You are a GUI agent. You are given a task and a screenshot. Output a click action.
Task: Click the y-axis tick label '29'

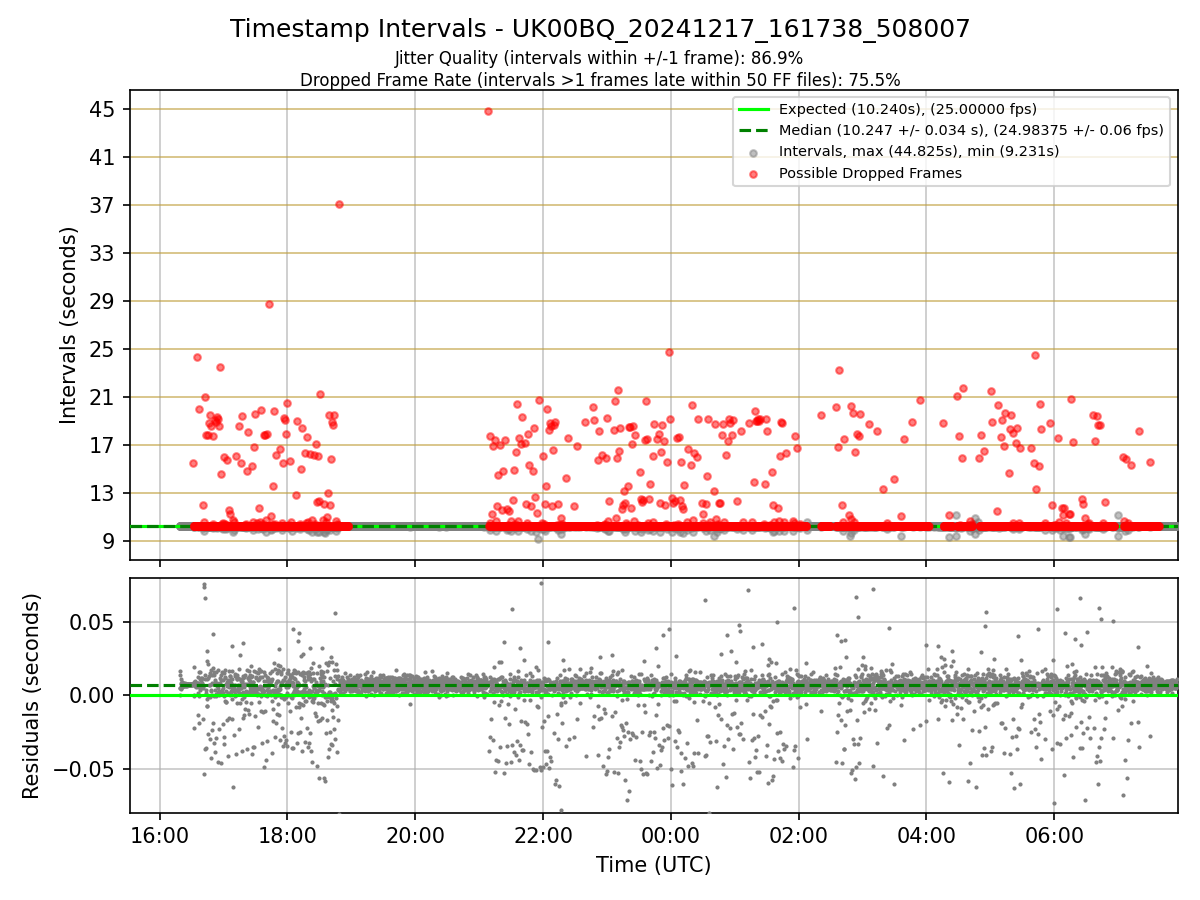click(103, 301)
